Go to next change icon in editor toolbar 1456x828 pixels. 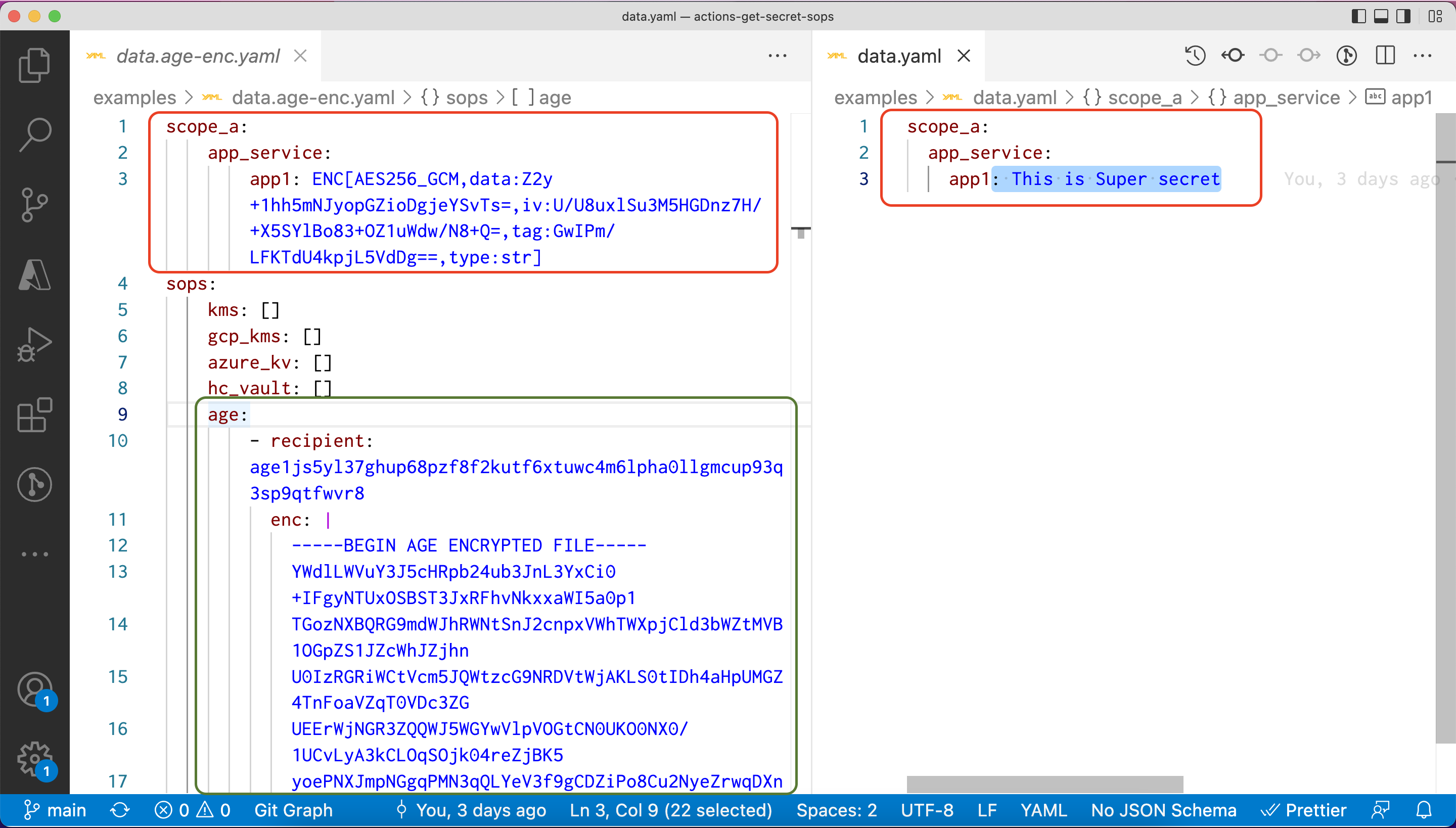click(1309, 56)
